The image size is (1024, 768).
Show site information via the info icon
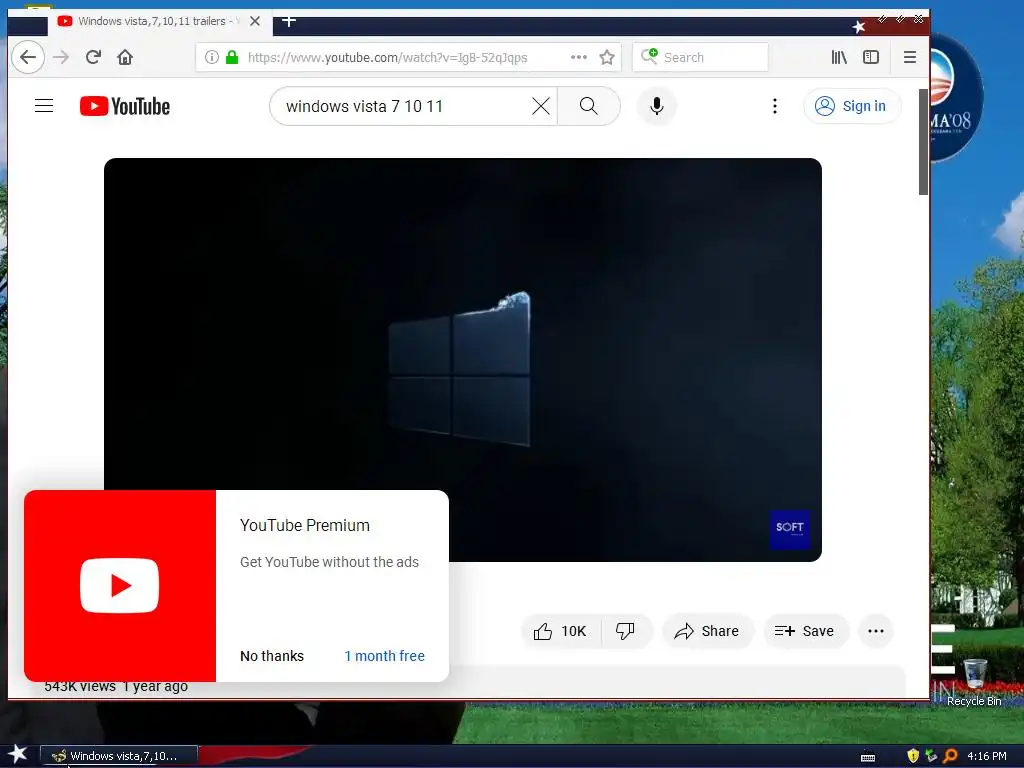click(x=212, y=57)
